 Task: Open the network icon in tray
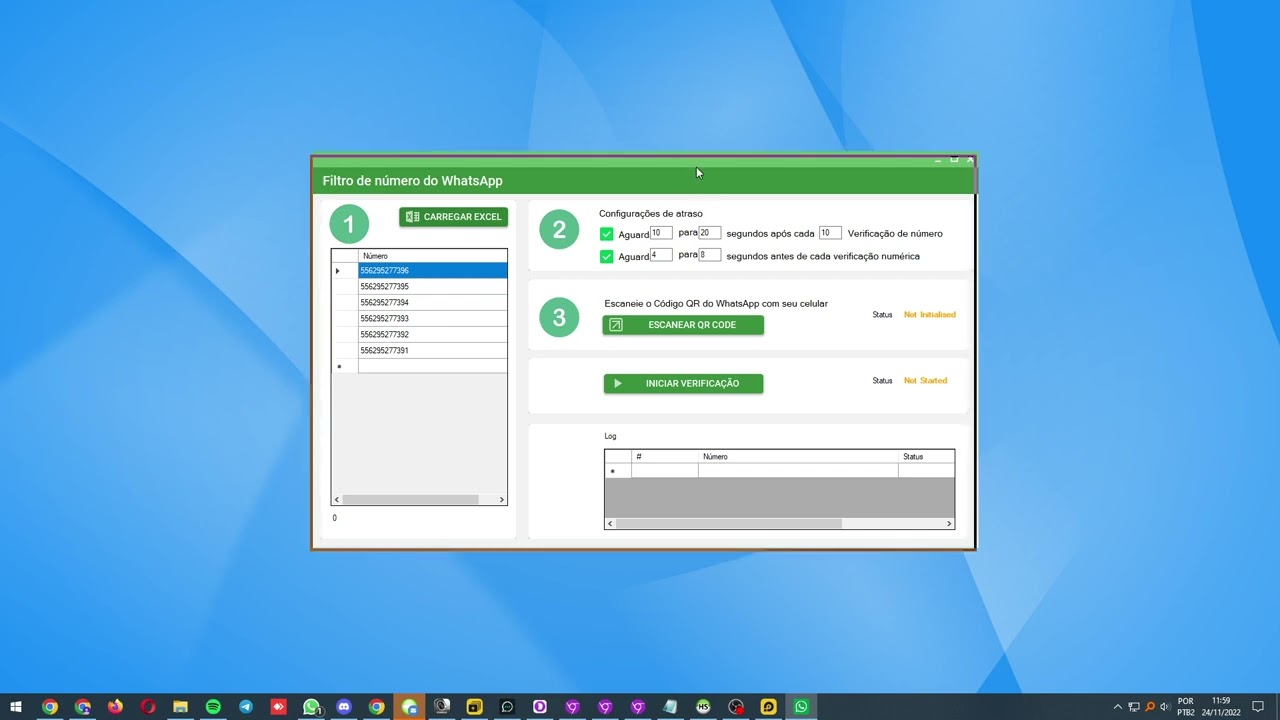(1134, 707)
